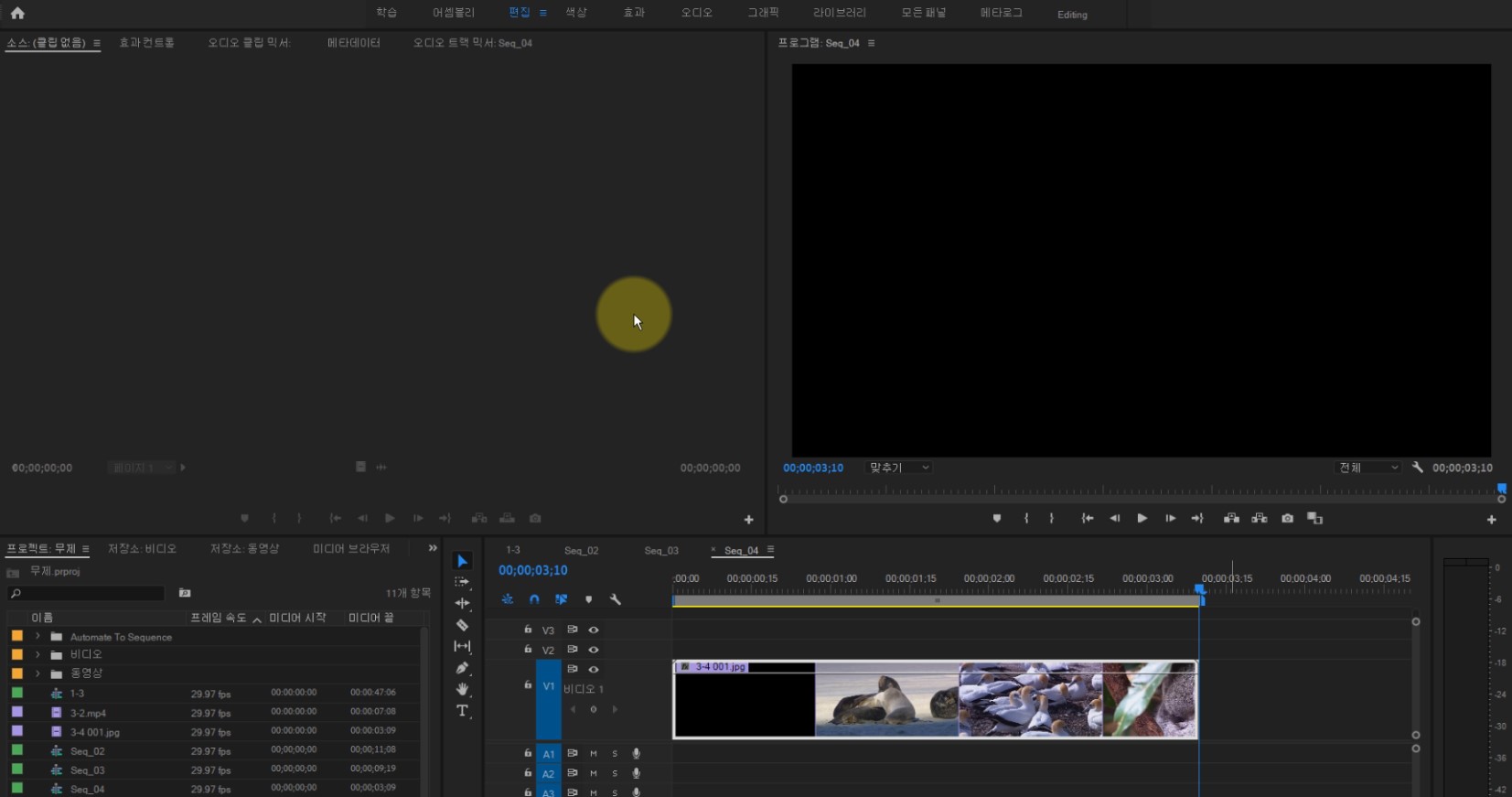Expand the Automate To Sequence bin

(38, 637)
